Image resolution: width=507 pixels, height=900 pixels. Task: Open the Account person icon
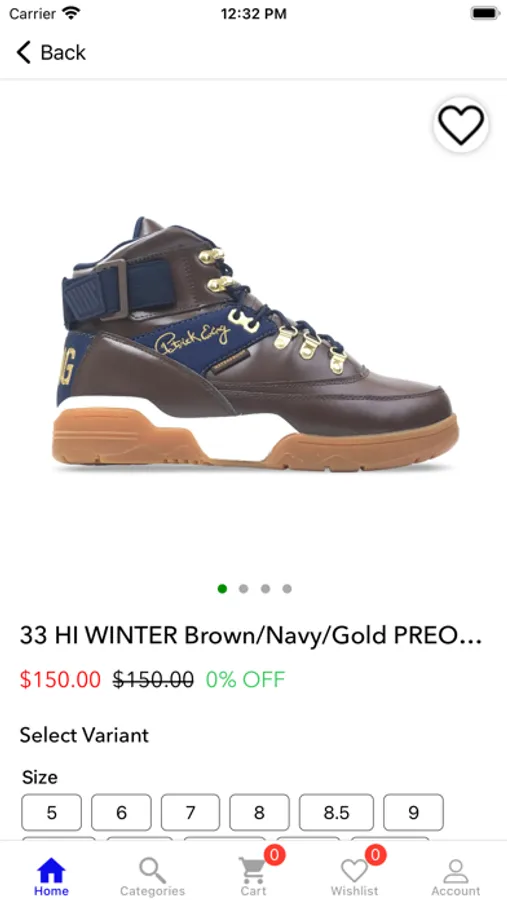coord(456,871)
